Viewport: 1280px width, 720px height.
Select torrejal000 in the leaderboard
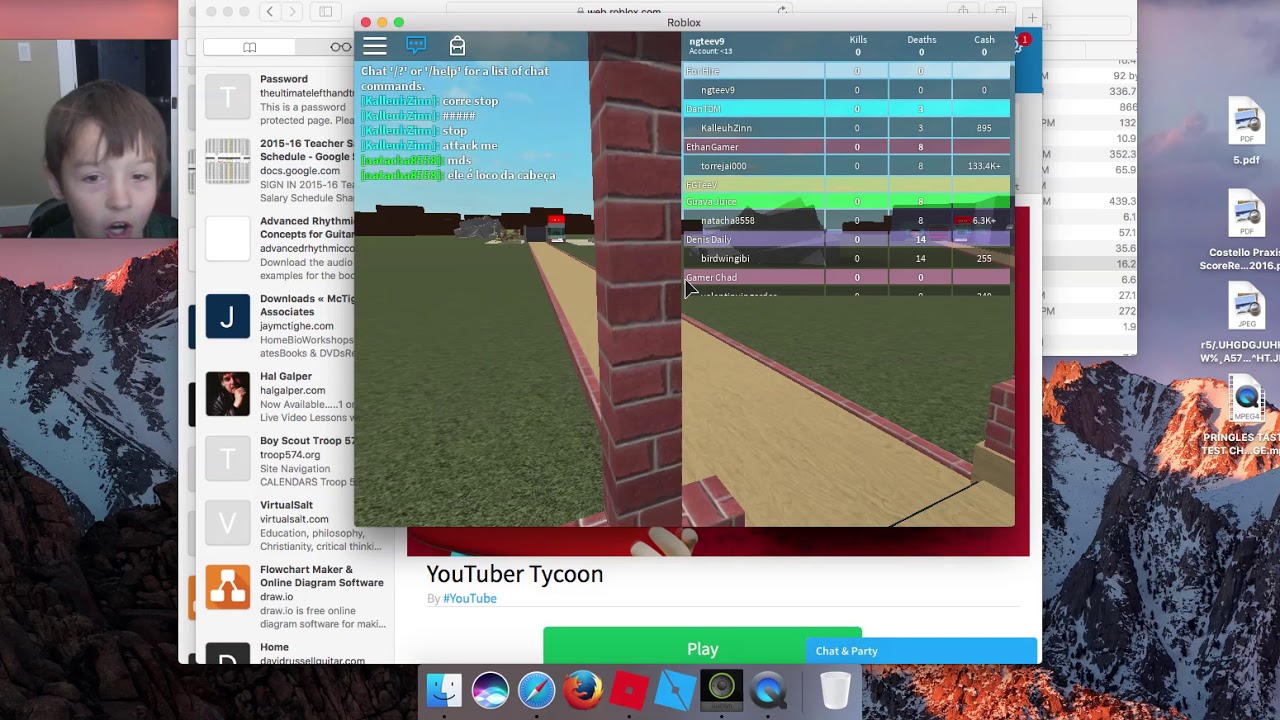point(846,166)
